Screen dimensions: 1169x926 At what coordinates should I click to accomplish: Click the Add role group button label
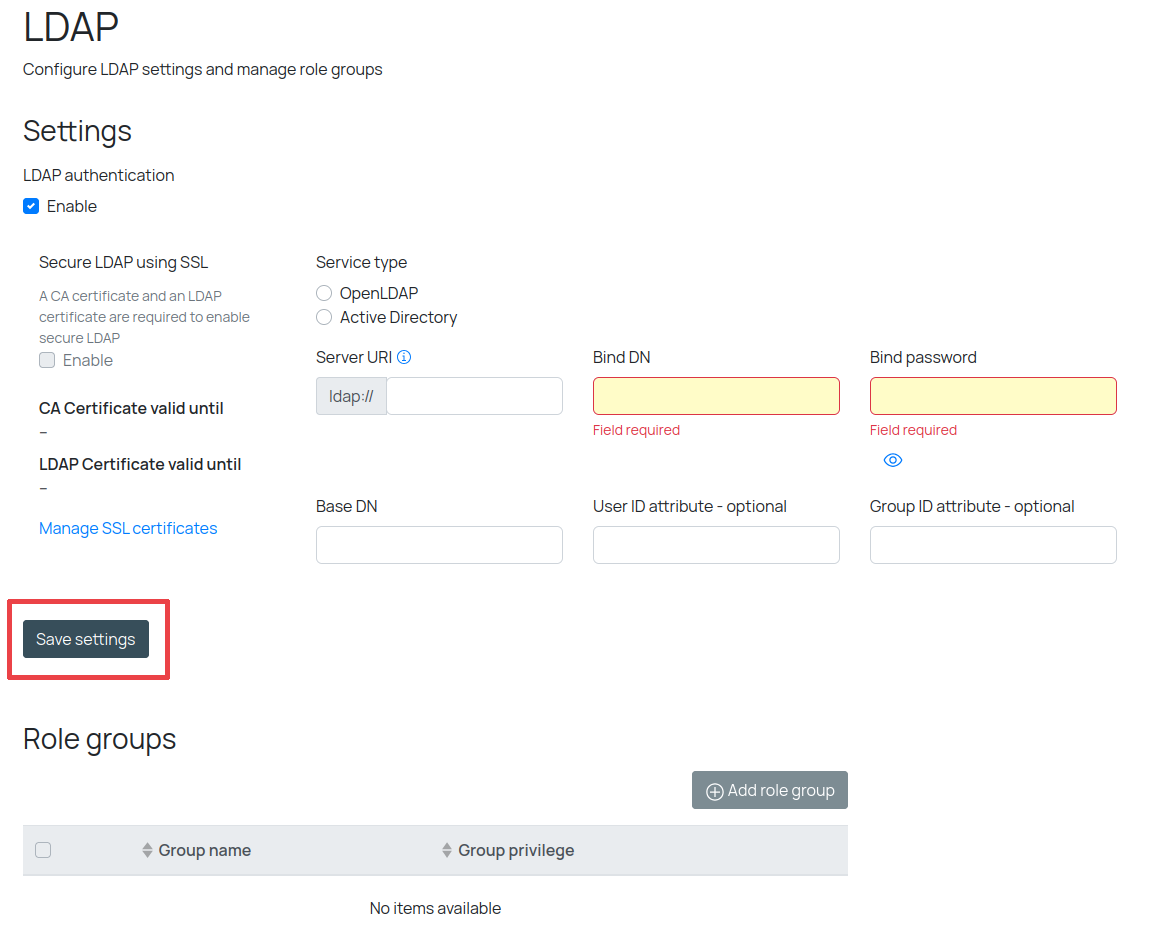click(x=781, y=790)
